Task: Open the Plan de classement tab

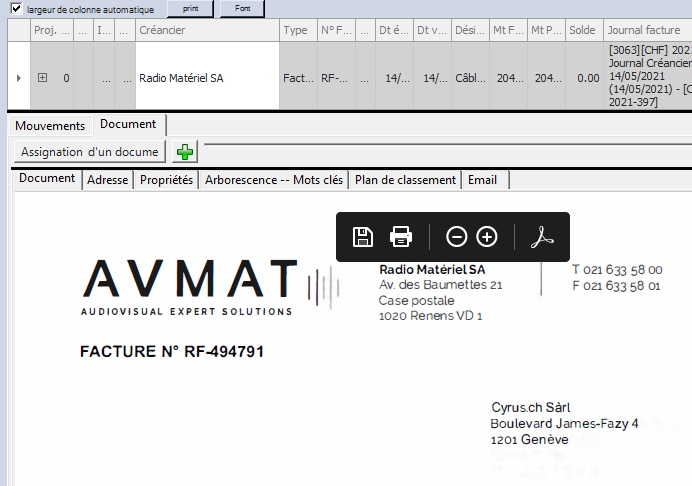Action: 405,180
